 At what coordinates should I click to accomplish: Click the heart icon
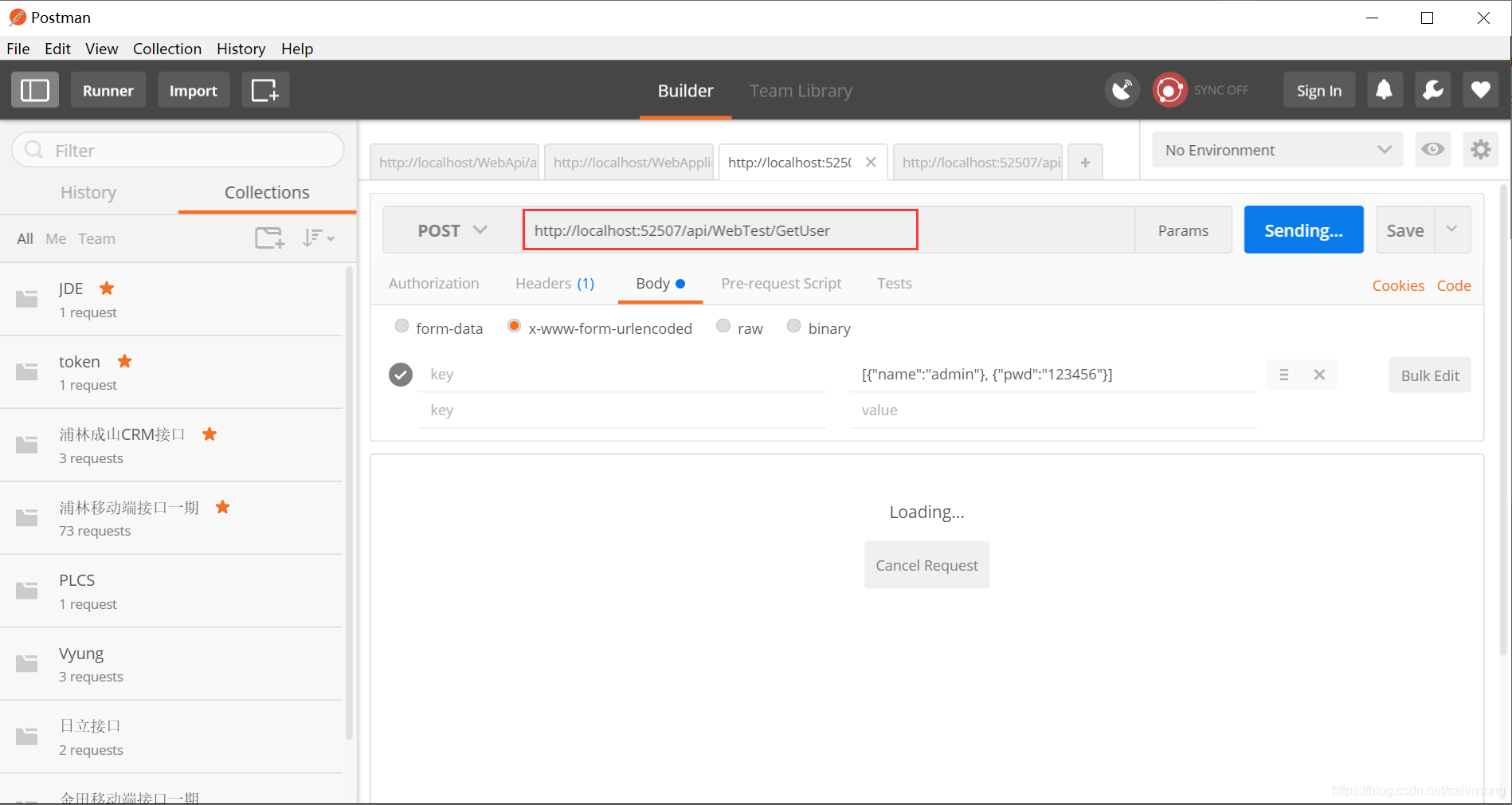click(1481, 90)
